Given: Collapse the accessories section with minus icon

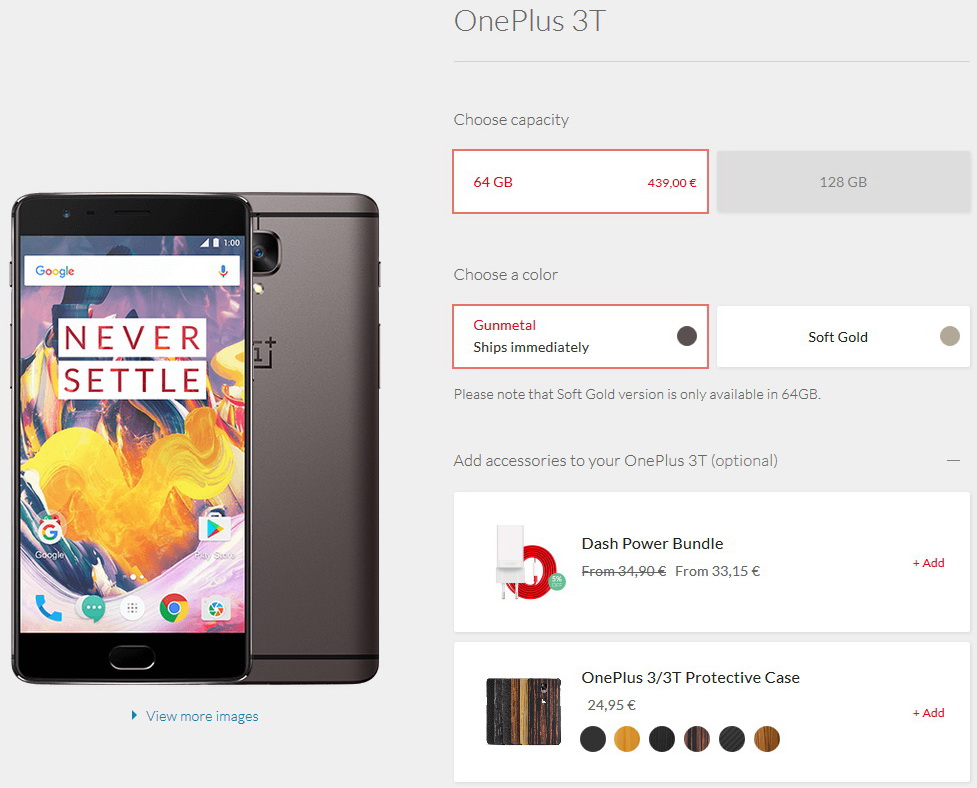Looking at the screenshot, I should pyautogui.click(x=953, y=460).
